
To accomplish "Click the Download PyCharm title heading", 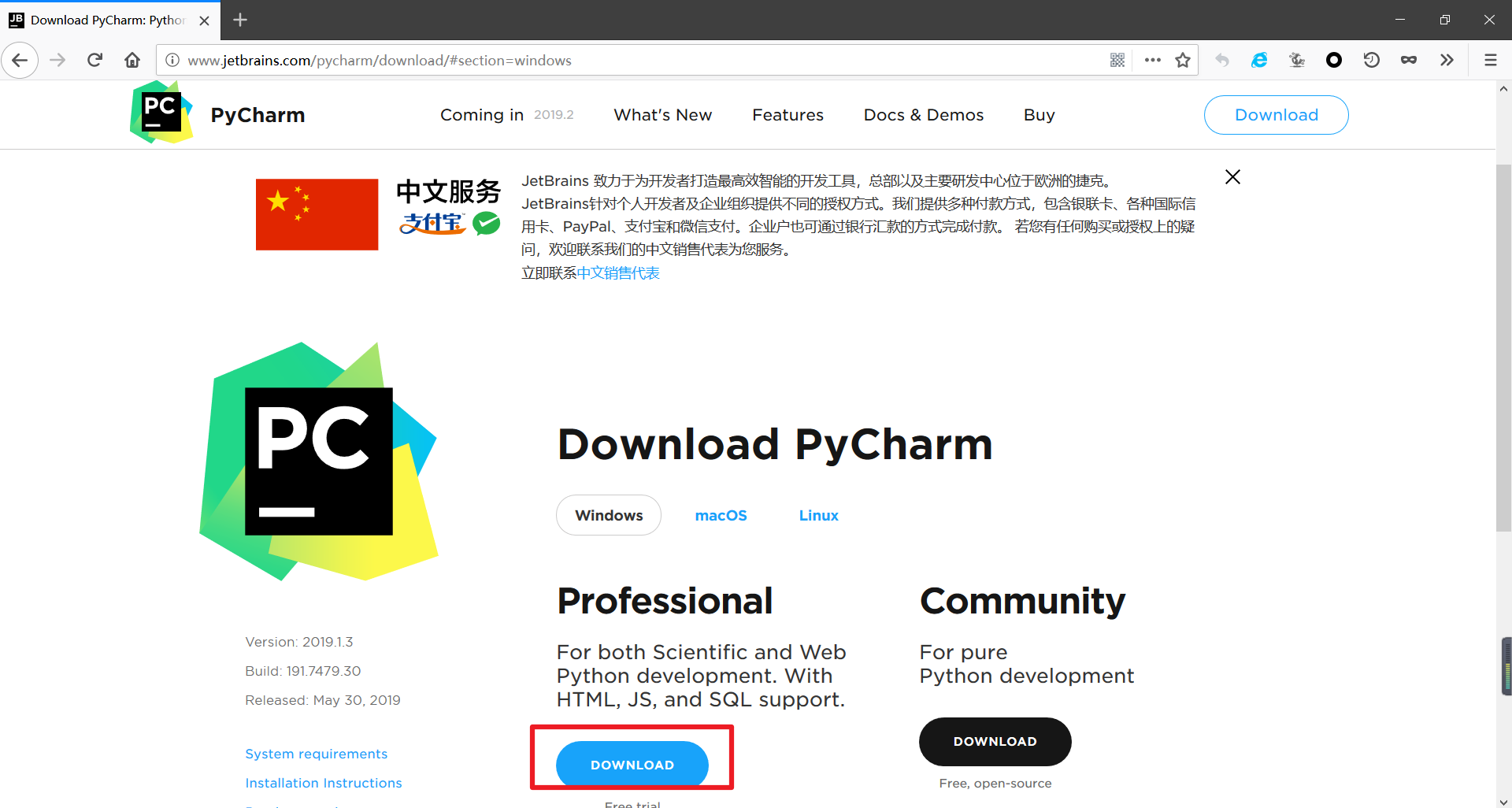I will [775, 444].
